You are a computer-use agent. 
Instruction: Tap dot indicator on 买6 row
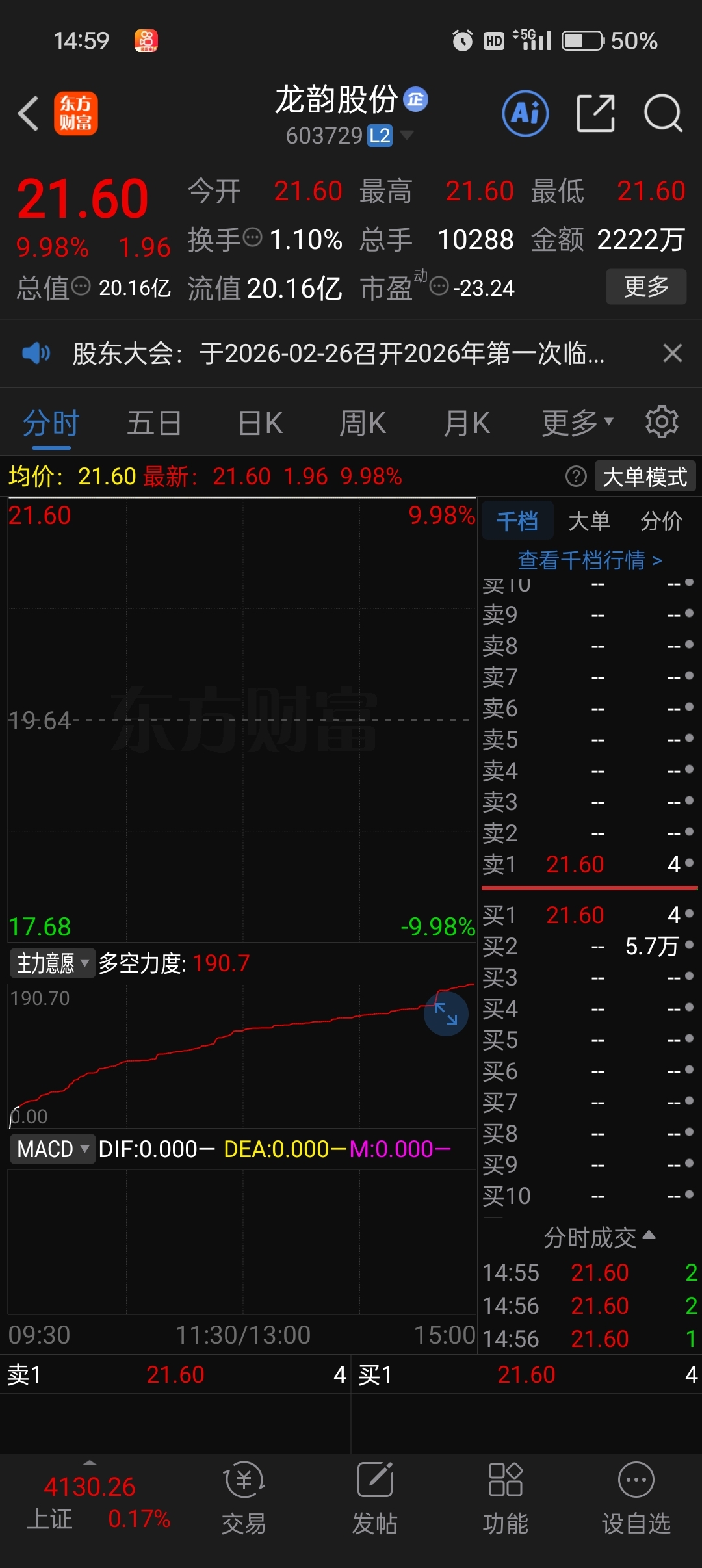pos(689,1069)
